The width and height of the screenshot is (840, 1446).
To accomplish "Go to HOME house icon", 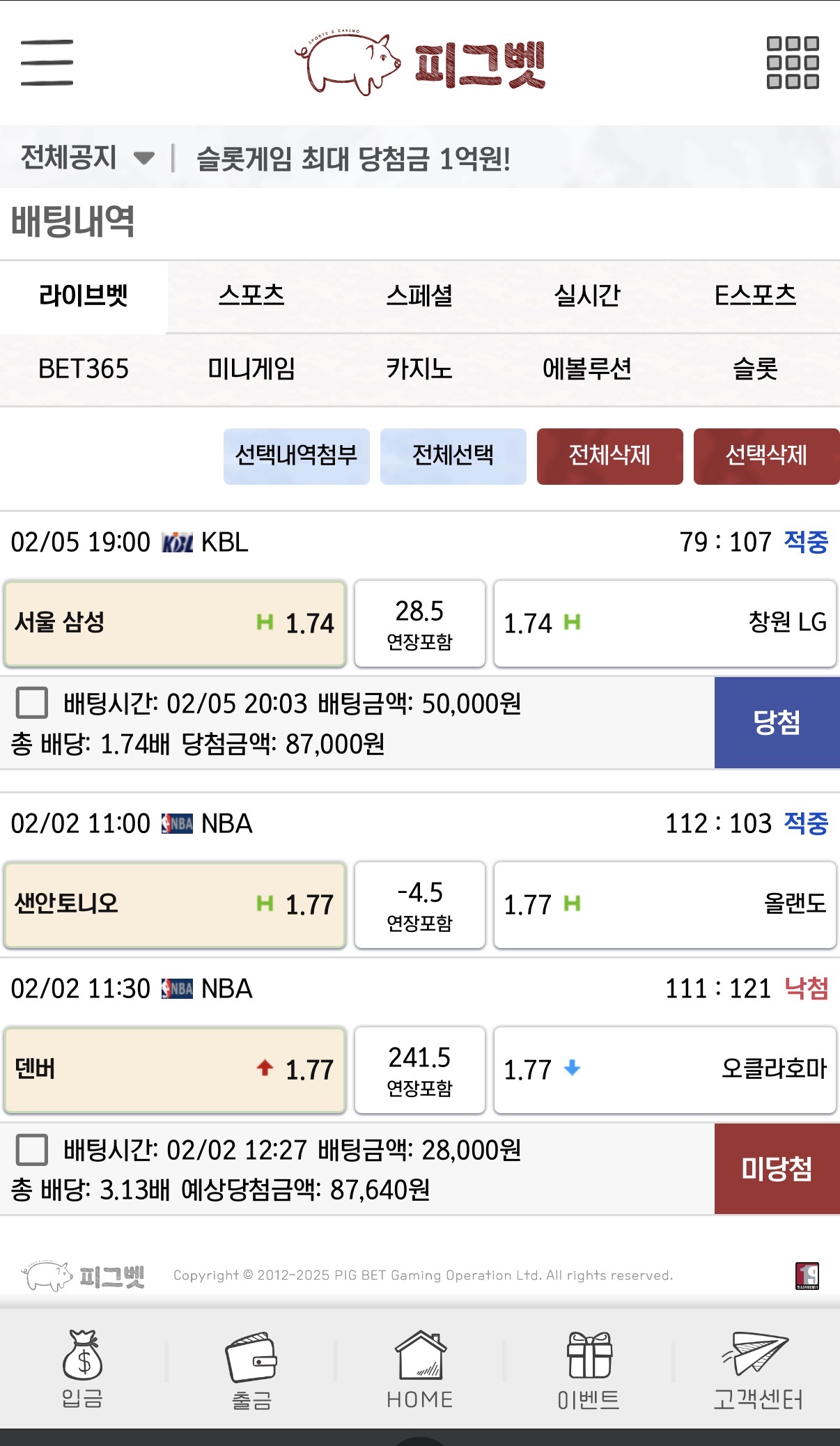I will point(420,1355).
